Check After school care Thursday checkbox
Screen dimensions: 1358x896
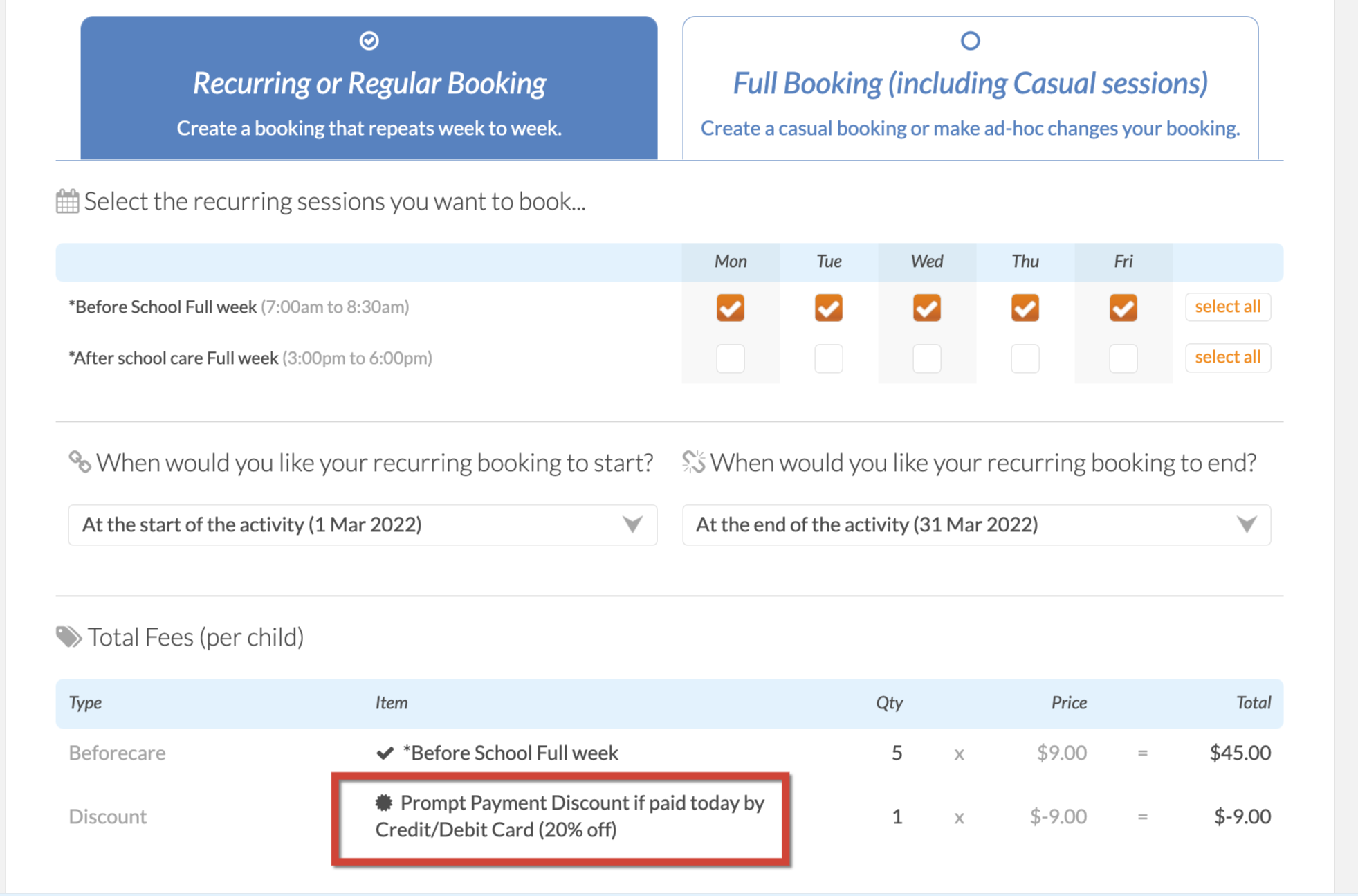1025,358
